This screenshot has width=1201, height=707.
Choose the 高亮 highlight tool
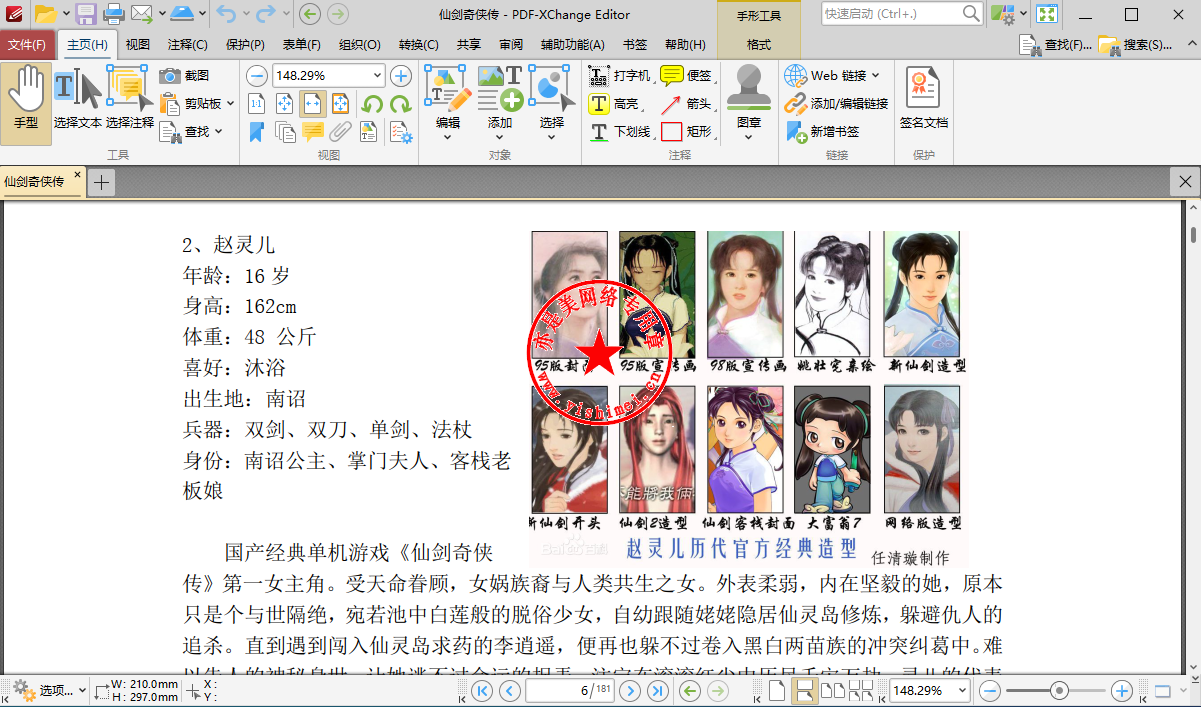click(614, 104)
